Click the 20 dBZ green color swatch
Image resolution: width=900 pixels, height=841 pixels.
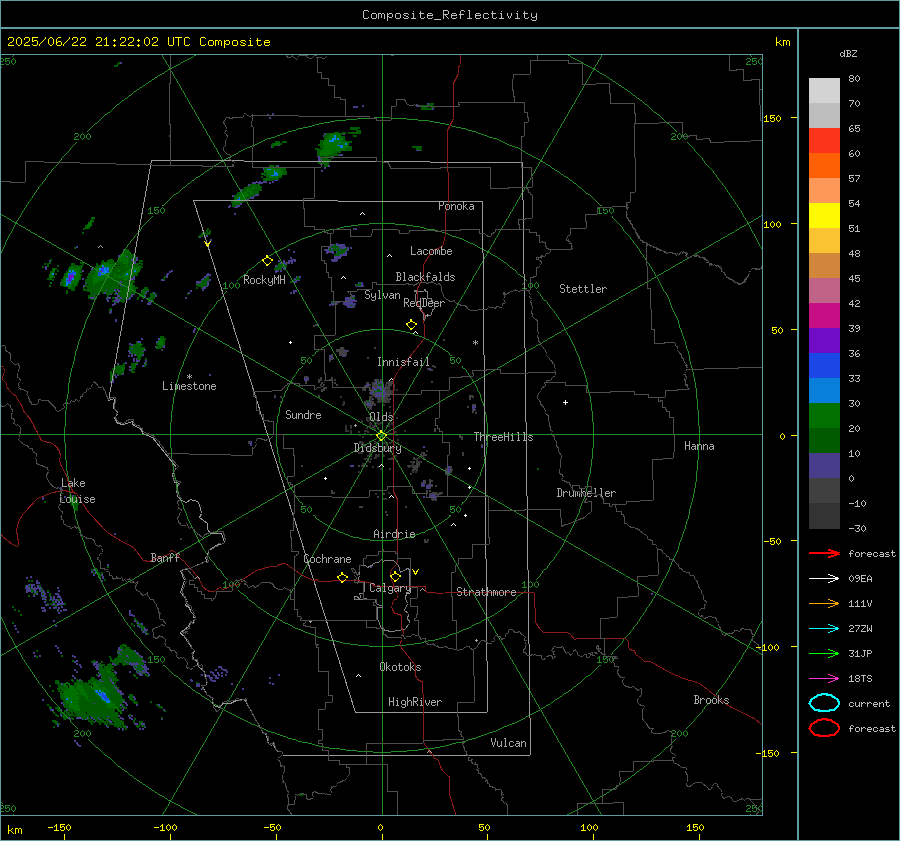[824, 416]
